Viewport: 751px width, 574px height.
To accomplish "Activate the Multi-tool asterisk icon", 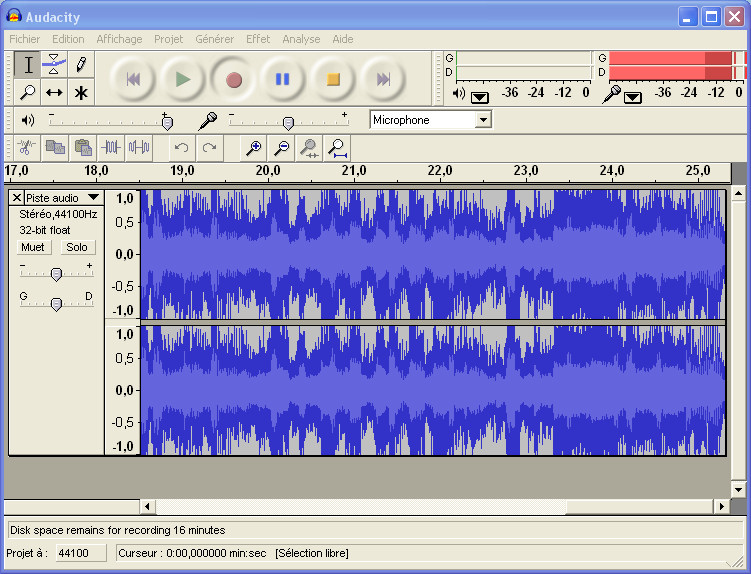I will coord(81,92).
